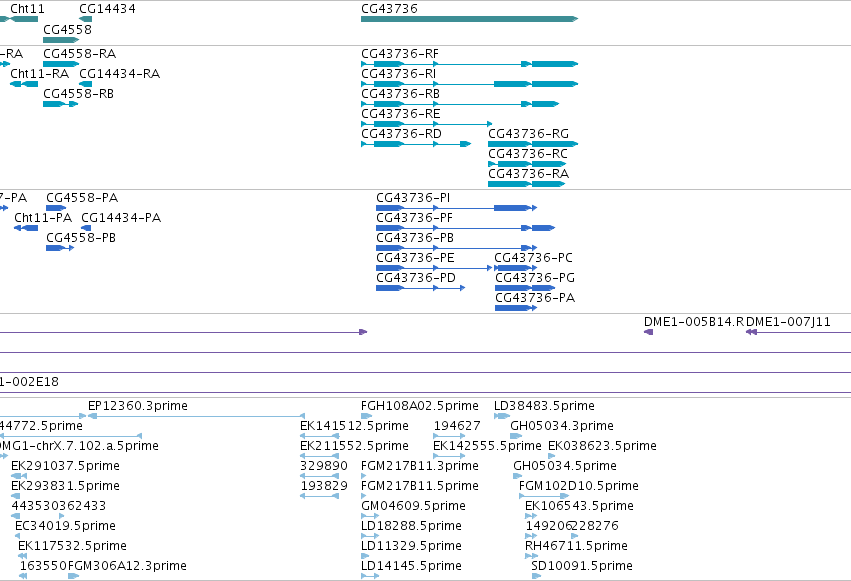Select transcript Cht11-RA
The image size is (851, 581).
[24, 84]
